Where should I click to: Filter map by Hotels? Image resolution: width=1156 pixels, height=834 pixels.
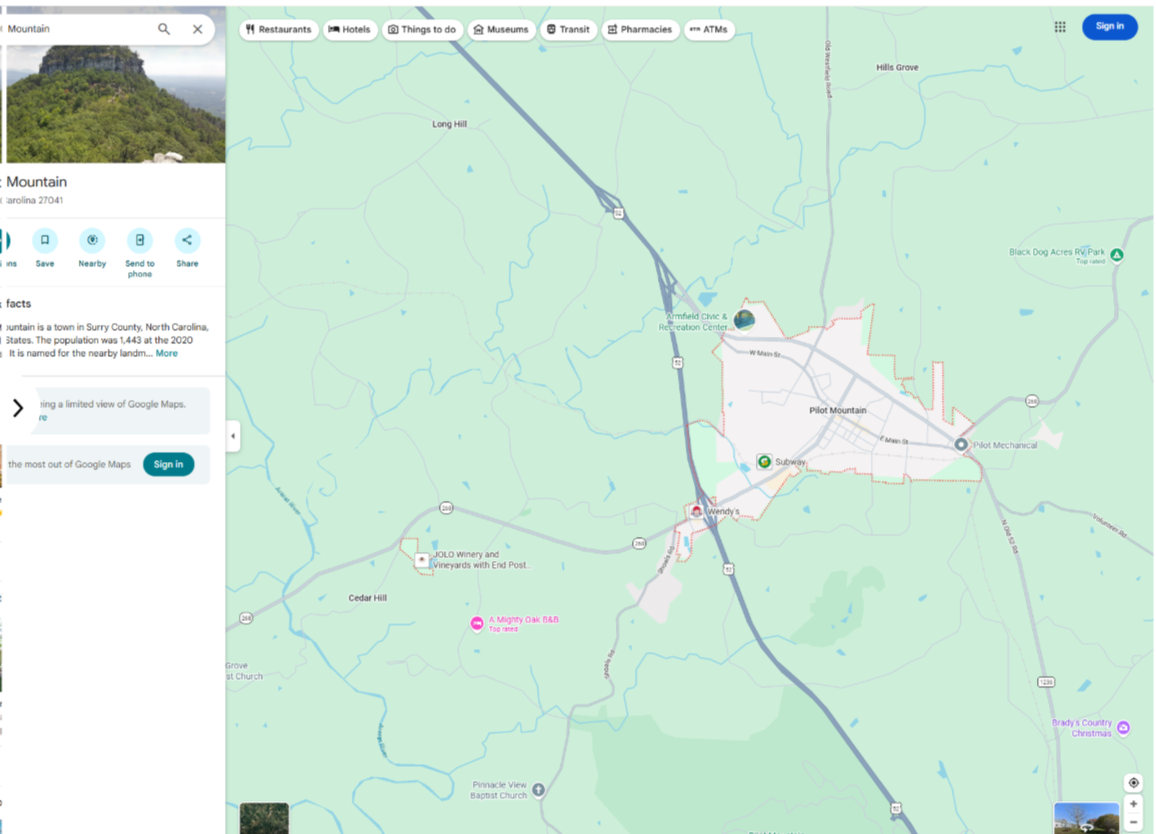[350, 30]
